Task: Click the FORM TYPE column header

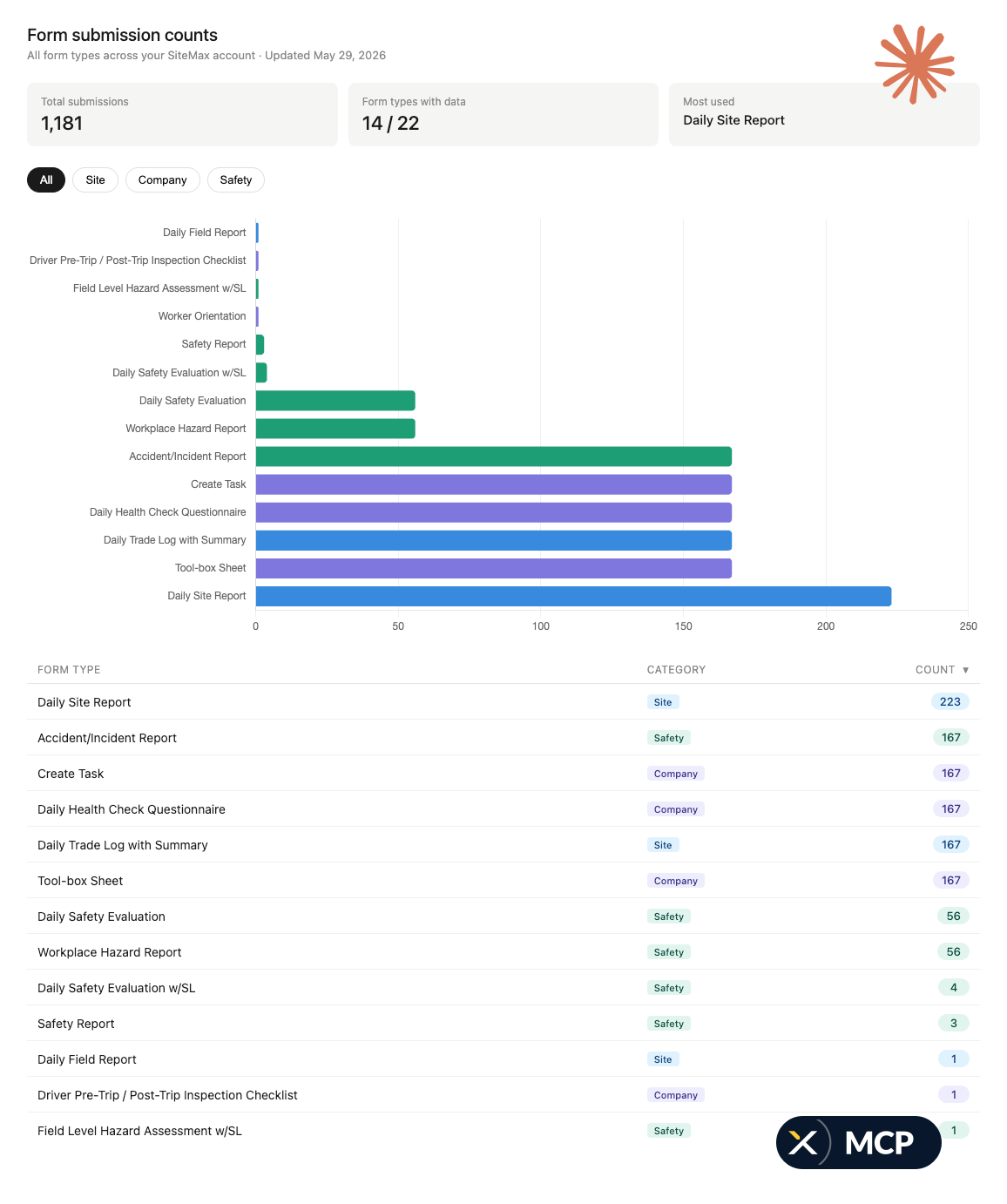Action: [x=69, y=670]
